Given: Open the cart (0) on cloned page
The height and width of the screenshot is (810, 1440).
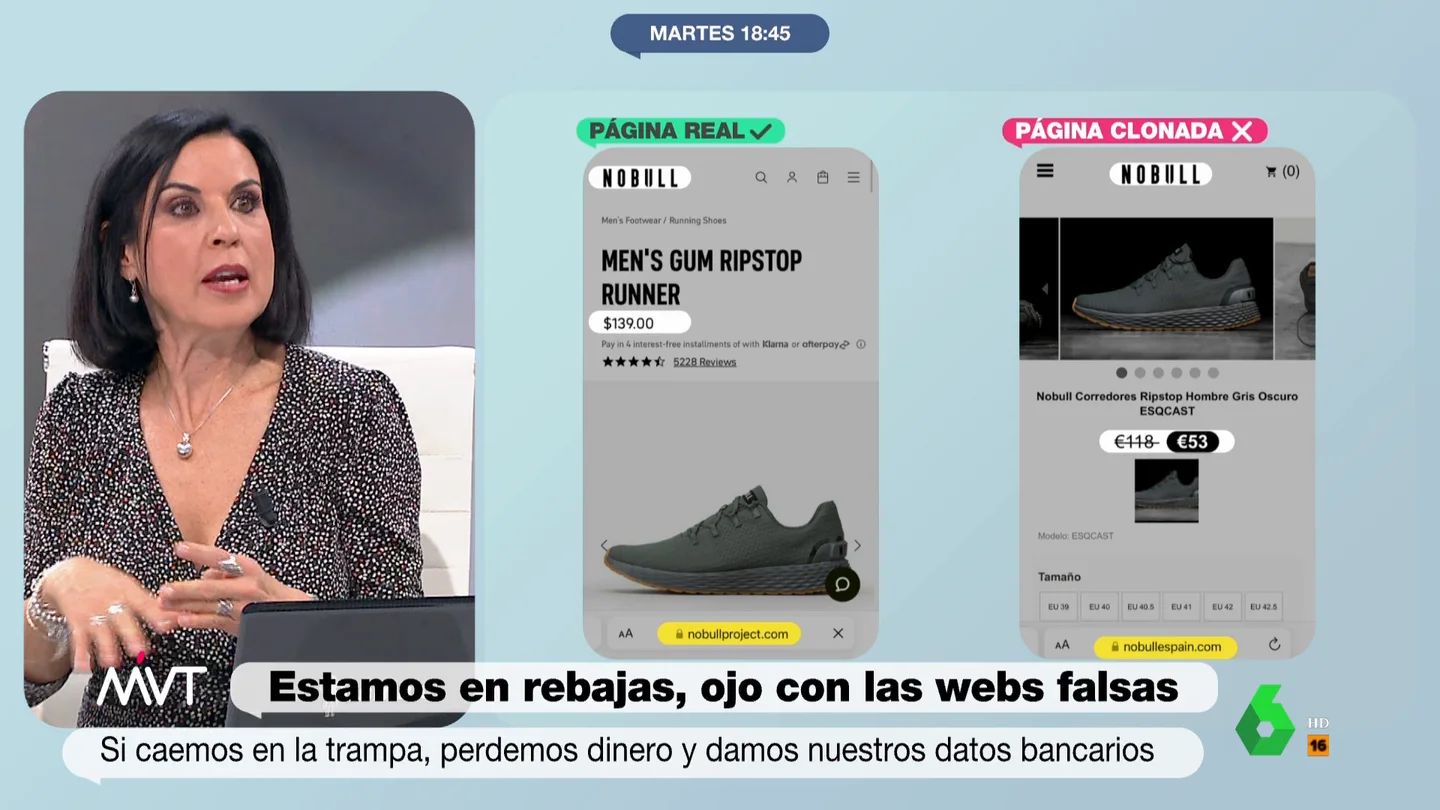Looking at the screenshot, I should tap(1282, 172).
